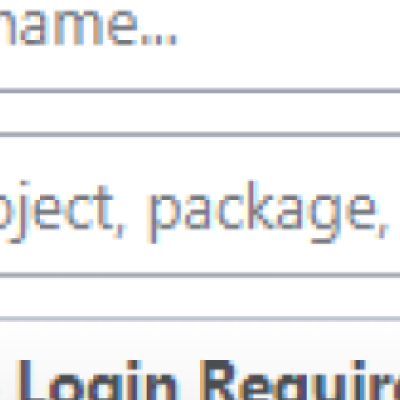Viewport: 400px width, 400px height.
Task: Select the empty row below "name..."
Action: [200, 113]
